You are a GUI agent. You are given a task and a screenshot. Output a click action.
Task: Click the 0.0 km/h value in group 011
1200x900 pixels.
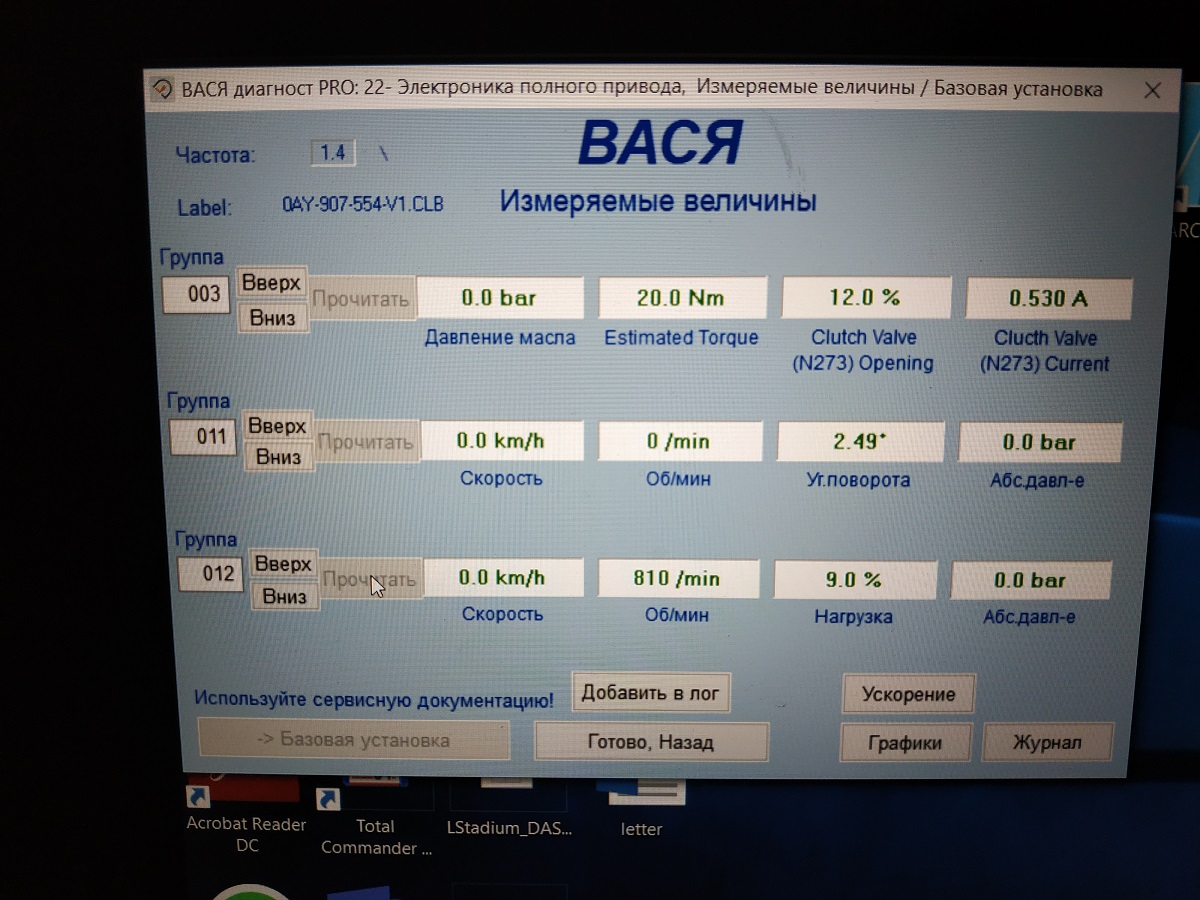coord(501,440)
